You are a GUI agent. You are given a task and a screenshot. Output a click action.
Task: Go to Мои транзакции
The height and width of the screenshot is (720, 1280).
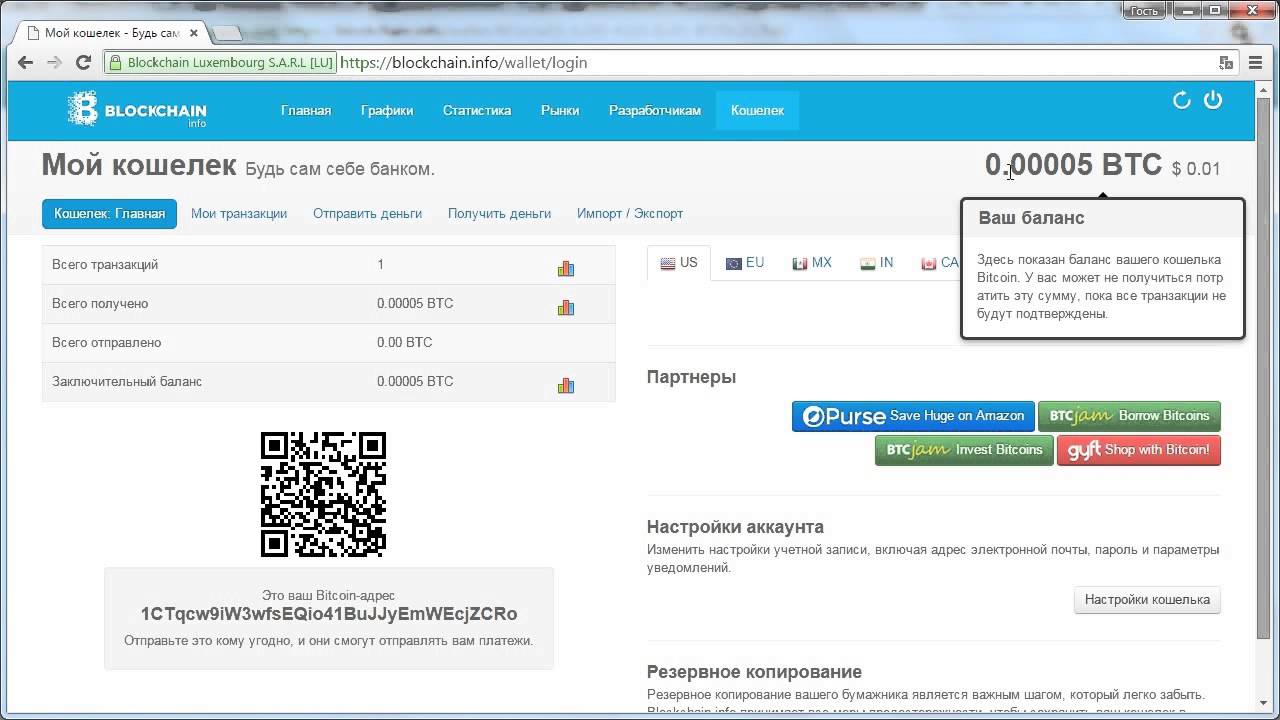click(x=239, y=213)
